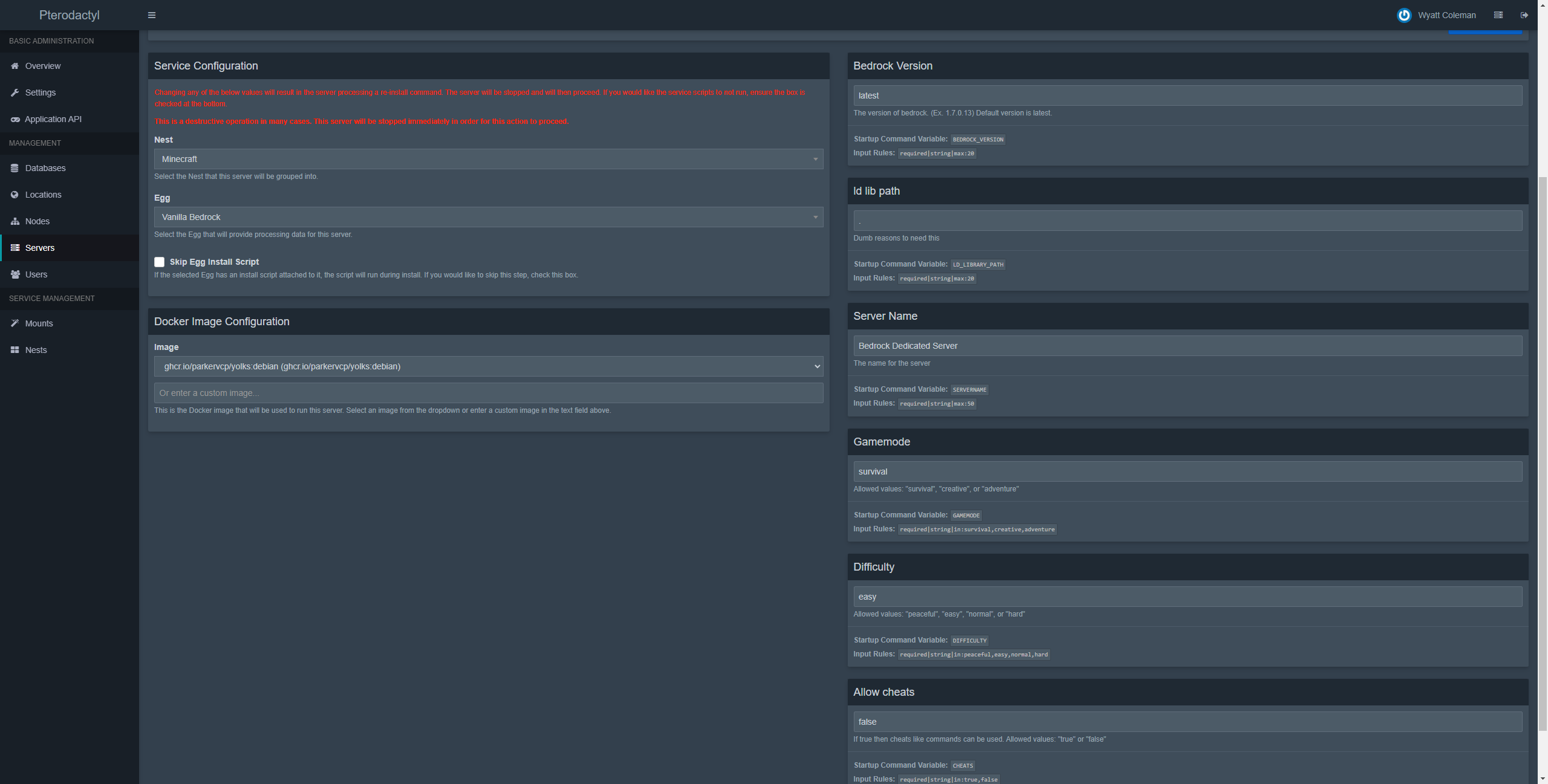Image resolution: width=1548 pixels, height=784 pixels.
Task: Click the Nodes sitemap icon
Action: tap(15, 221)
